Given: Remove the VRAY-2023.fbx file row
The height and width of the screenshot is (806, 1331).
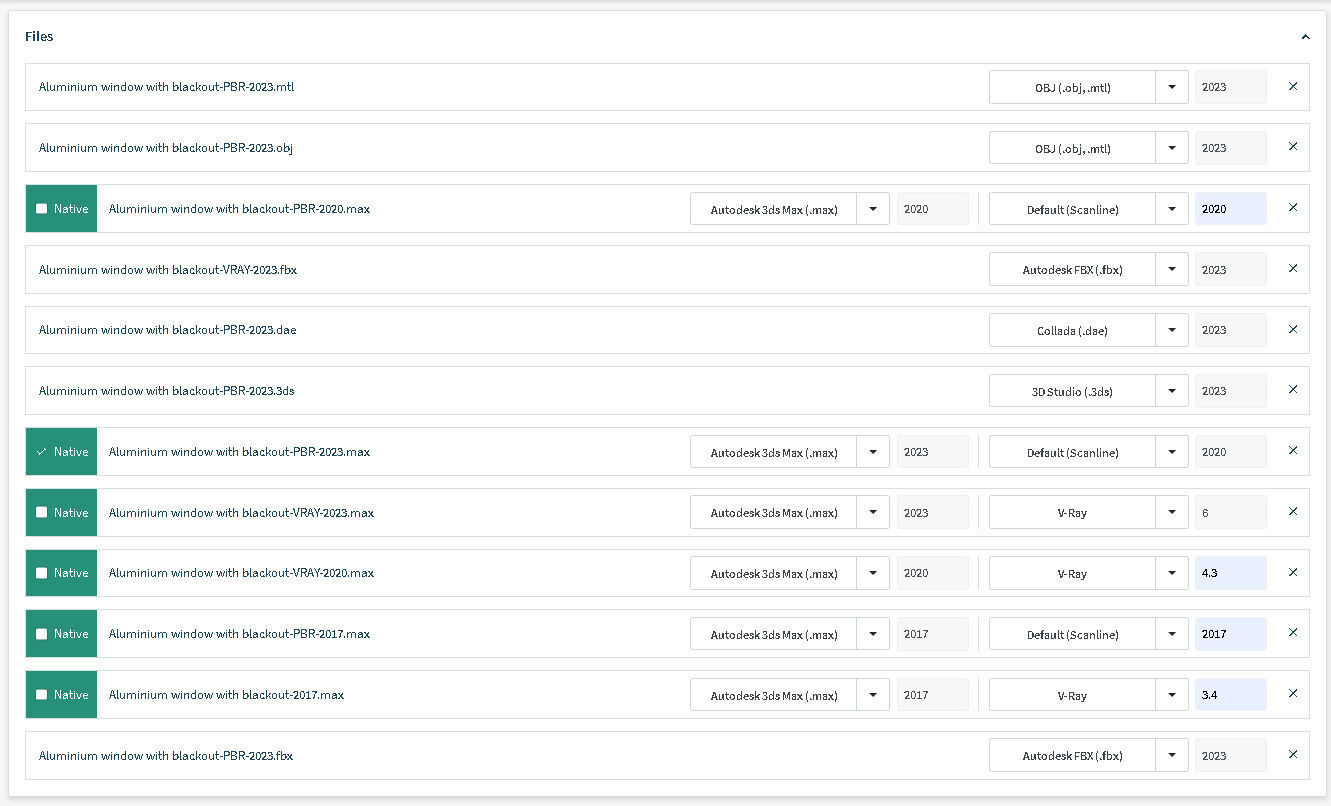Looking at the screenshot, I should click(1293, 269).
